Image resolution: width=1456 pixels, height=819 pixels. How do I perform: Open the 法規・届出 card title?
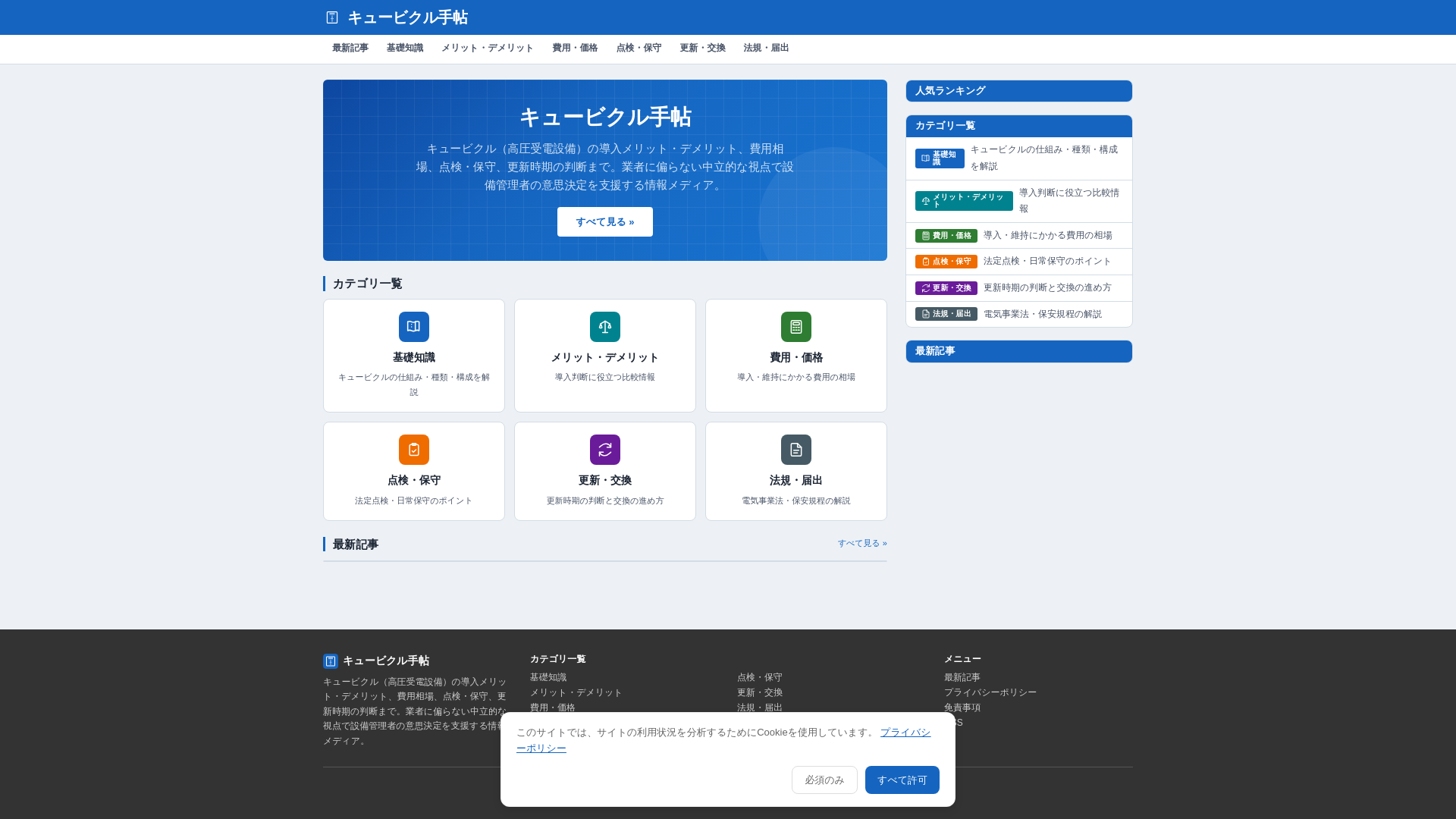tap(796, 481)
